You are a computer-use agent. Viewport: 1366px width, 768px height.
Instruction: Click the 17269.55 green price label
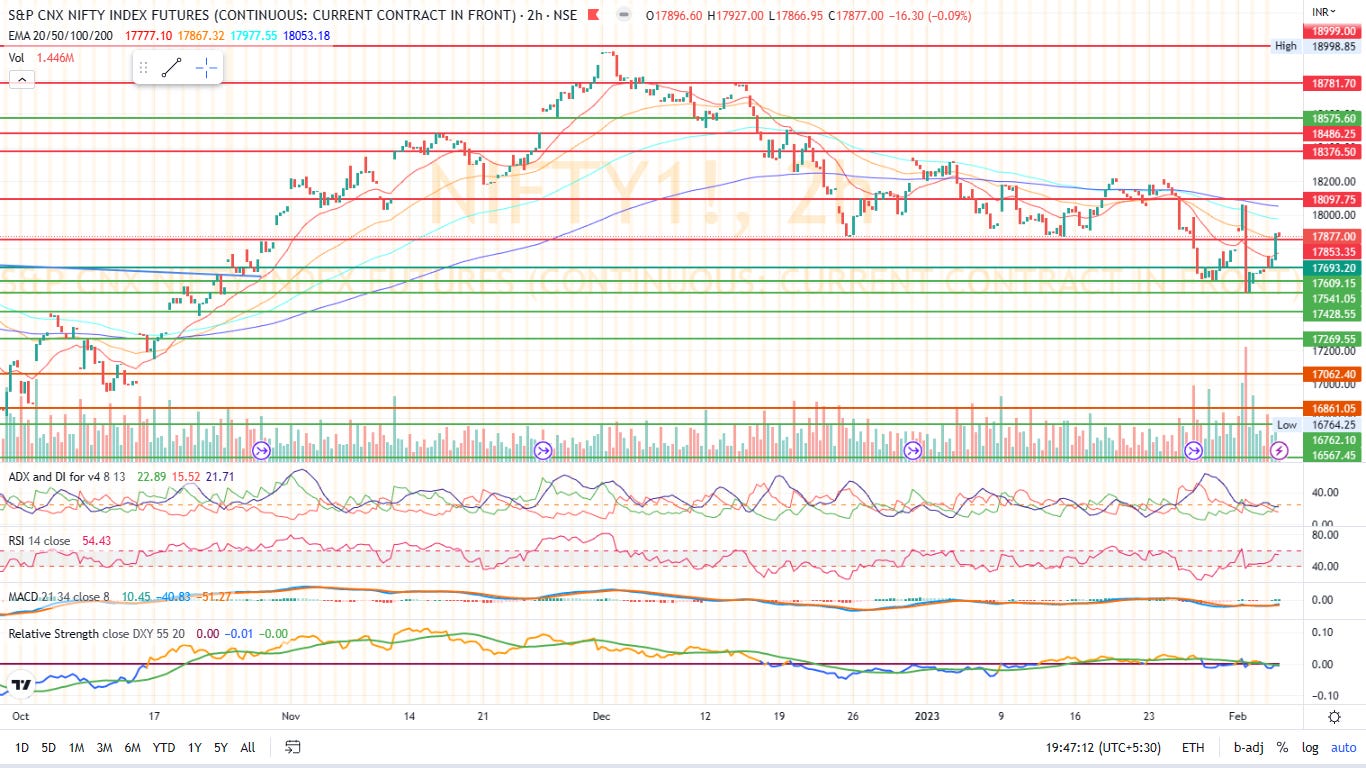pyautogui.click(x=1333, y=339)
